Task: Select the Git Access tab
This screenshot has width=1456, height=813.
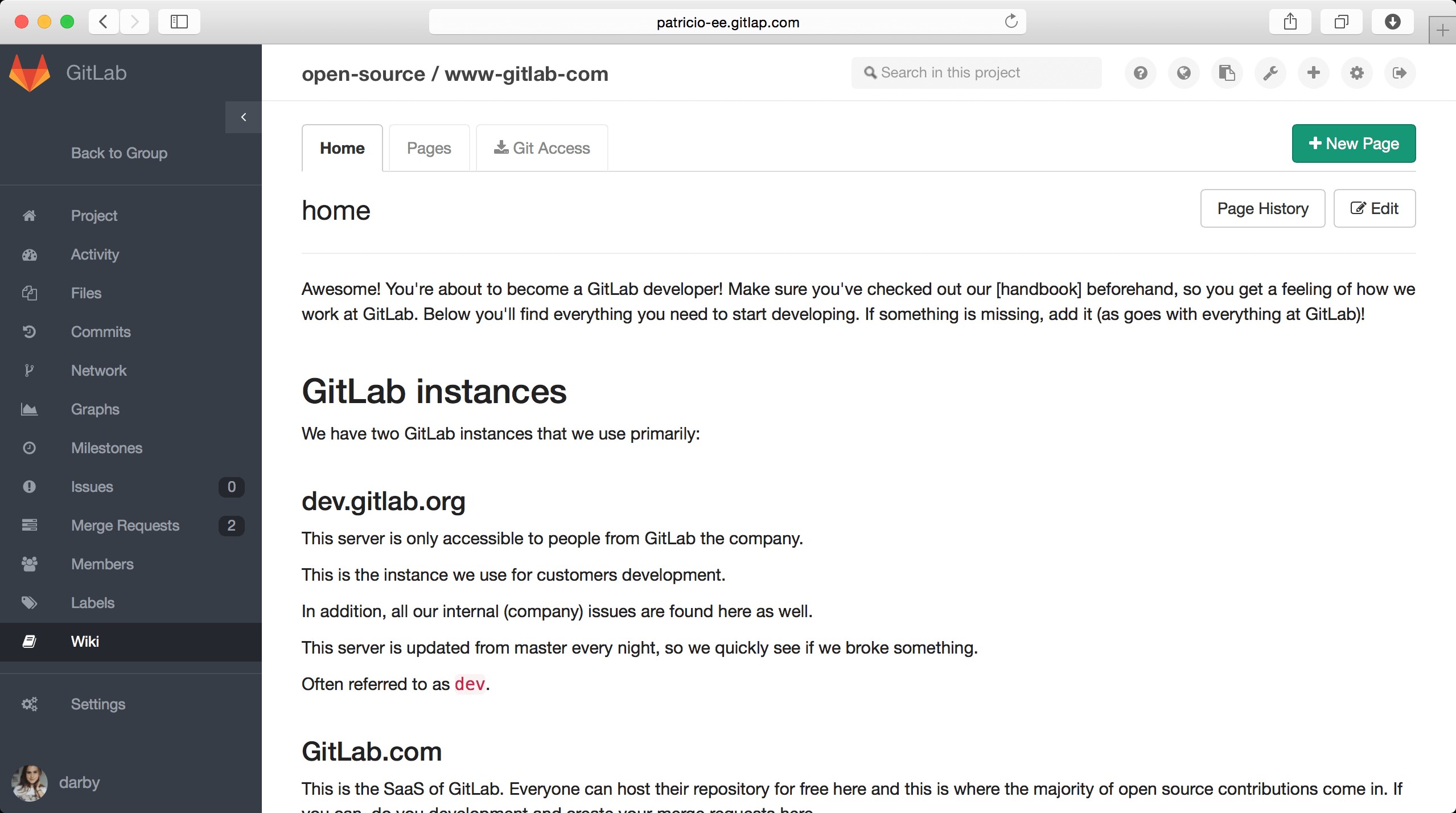Action: point(542,147)
